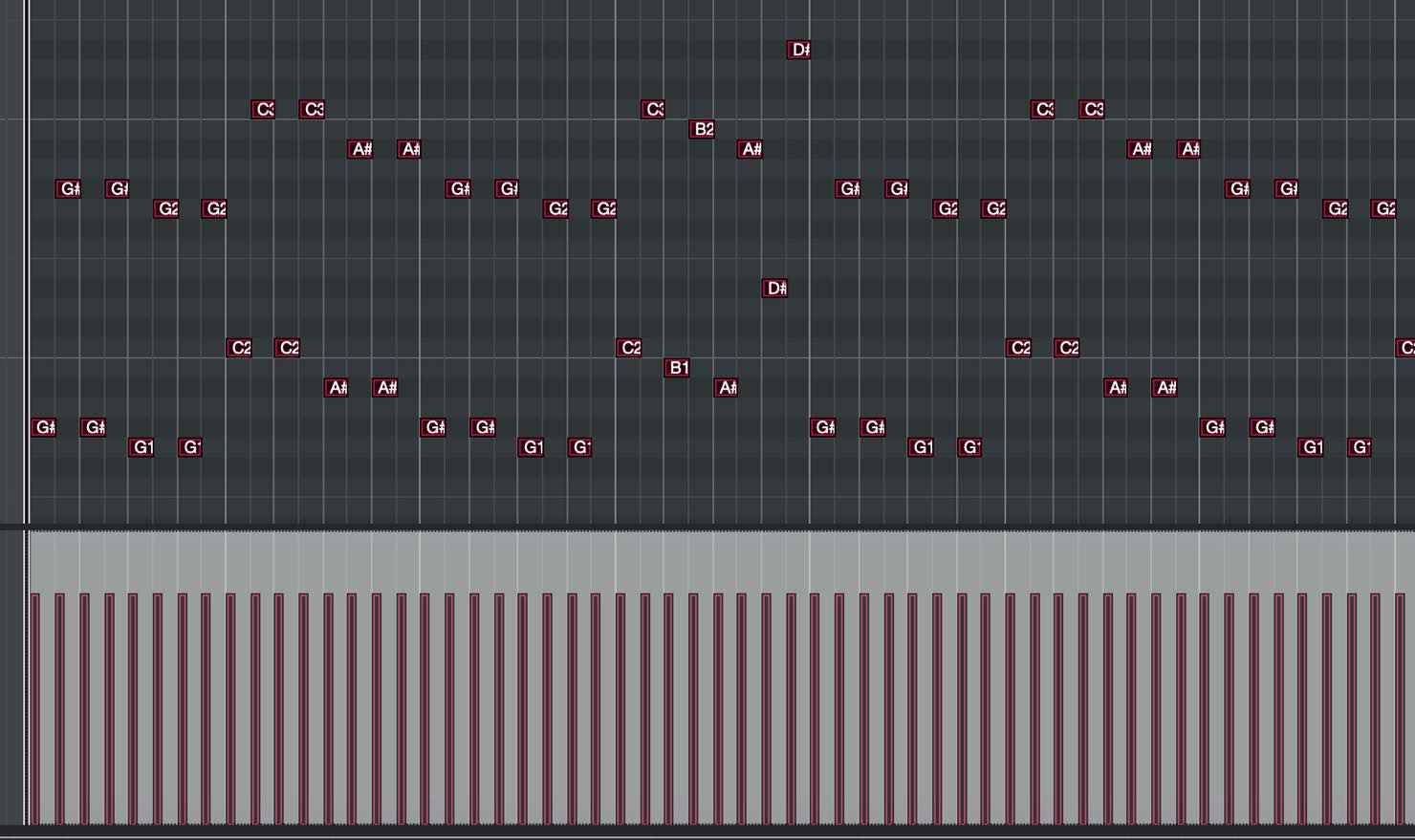Select the very first low G# note at the playhead

pos(44,427)
